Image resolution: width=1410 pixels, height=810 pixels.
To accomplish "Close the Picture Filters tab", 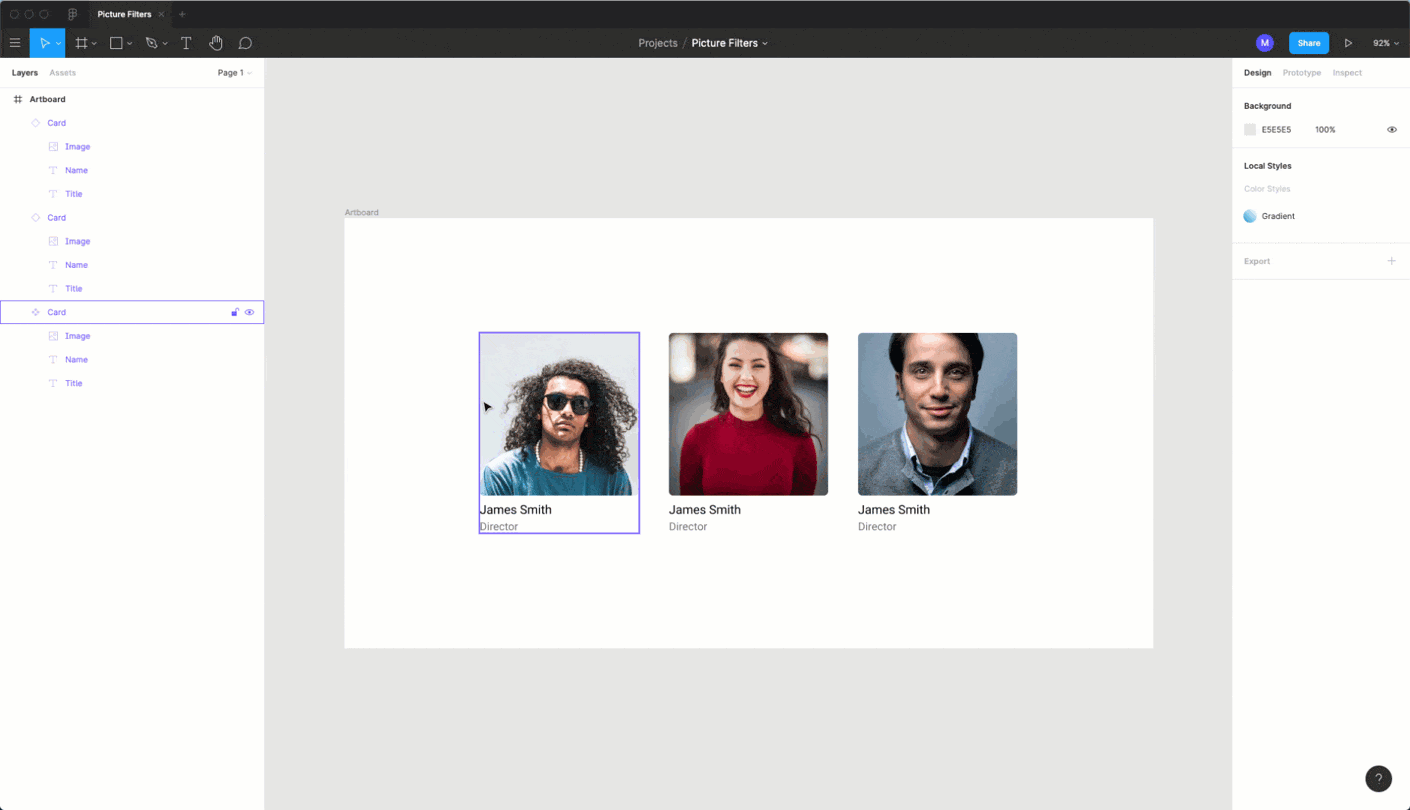I will tap(161, 14).
